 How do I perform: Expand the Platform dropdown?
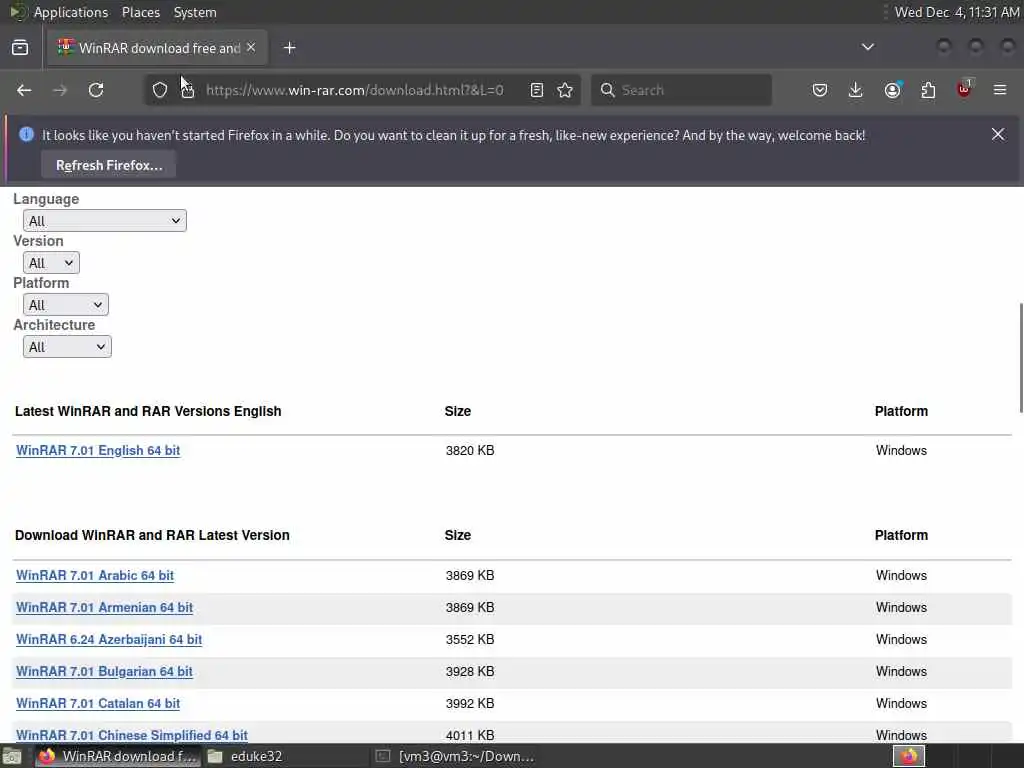point(65,304)
